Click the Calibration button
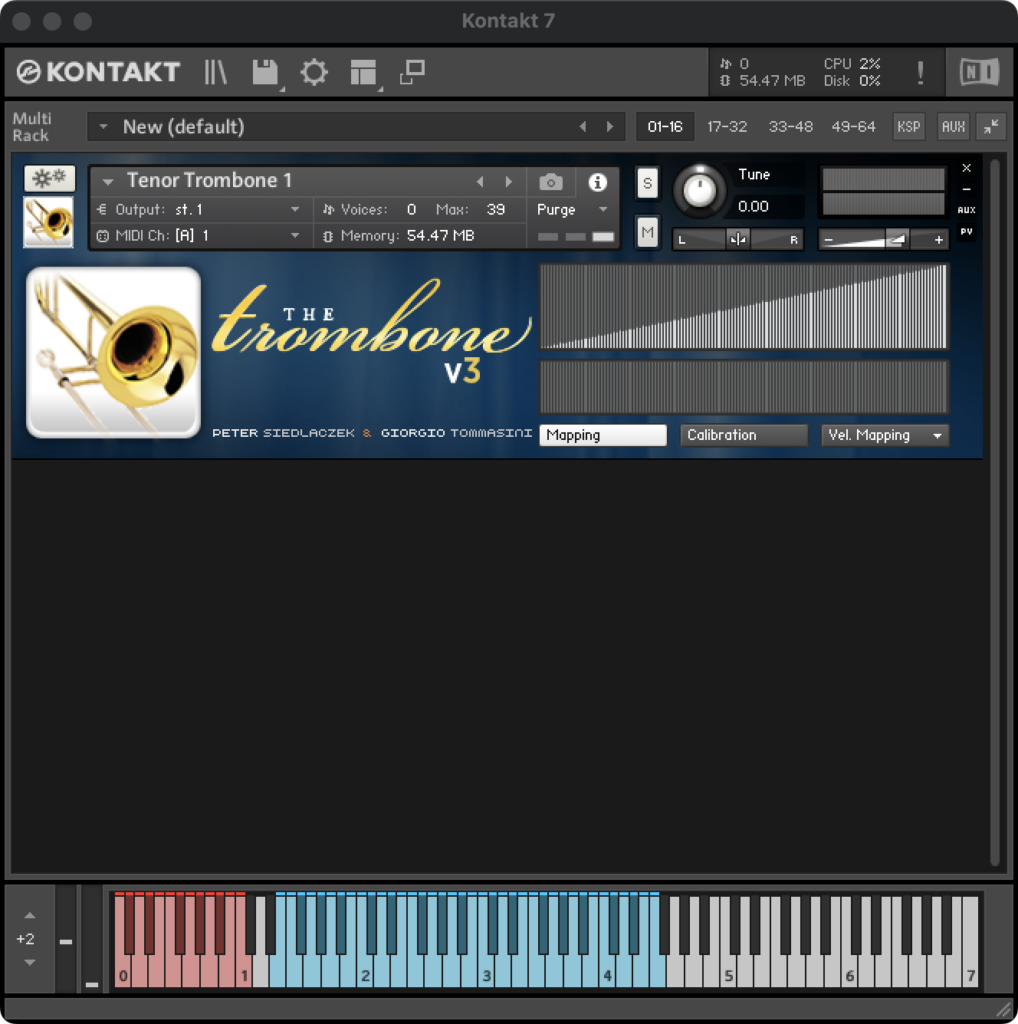The height and width of the screenshot is (1024, 1018). (744, 435)
